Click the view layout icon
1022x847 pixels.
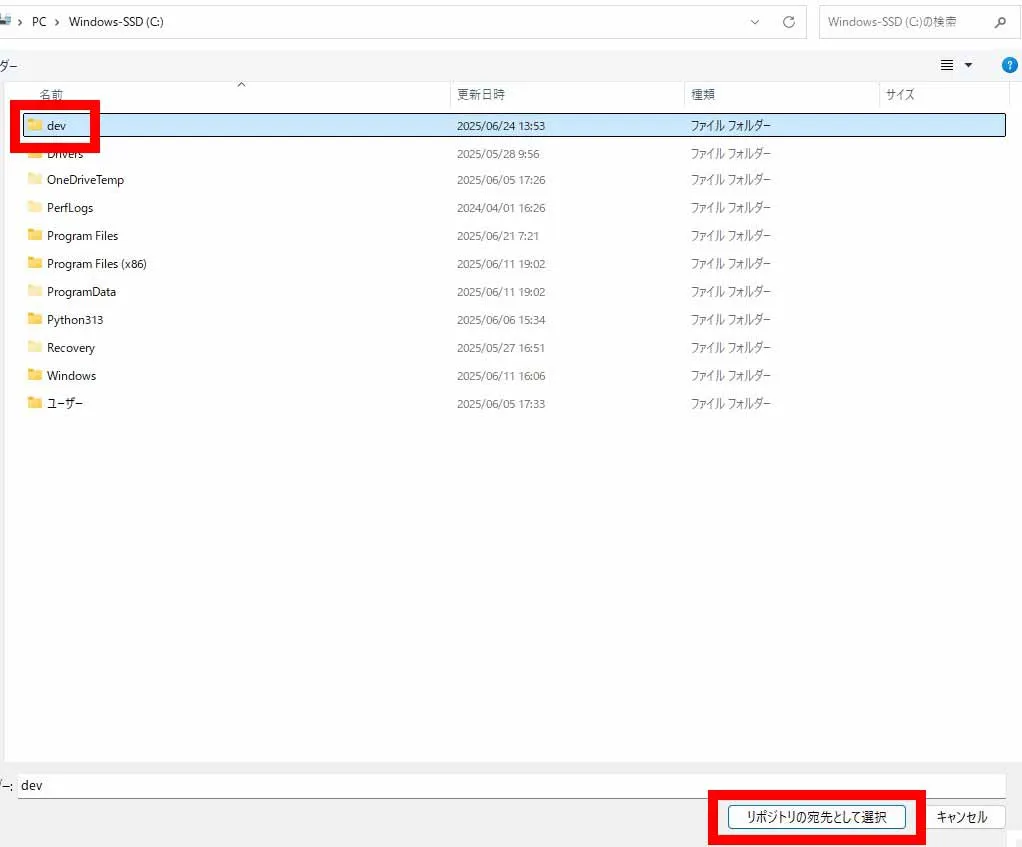[947, 65]
